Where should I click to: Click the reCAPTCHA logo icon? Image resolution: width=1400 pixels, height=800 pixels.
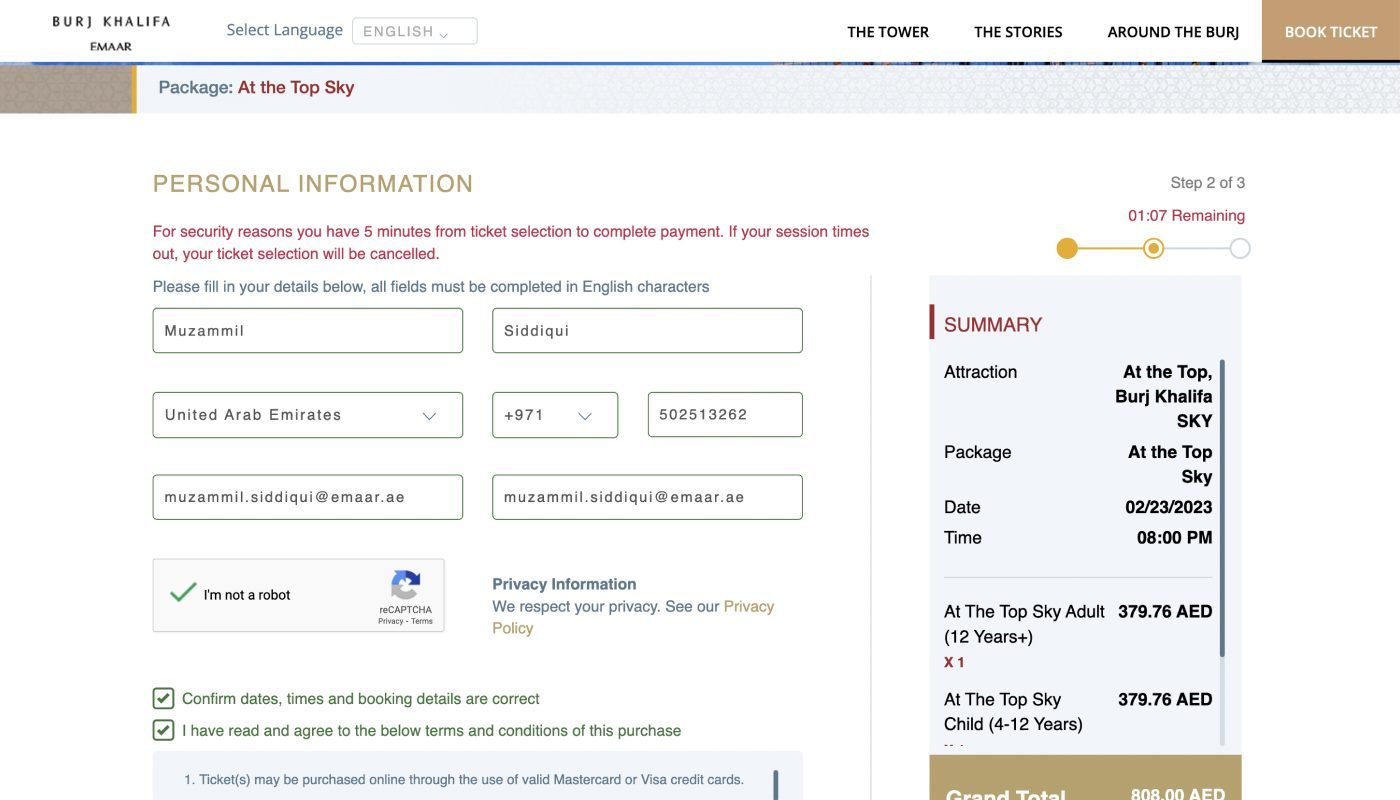pos(405,585)
